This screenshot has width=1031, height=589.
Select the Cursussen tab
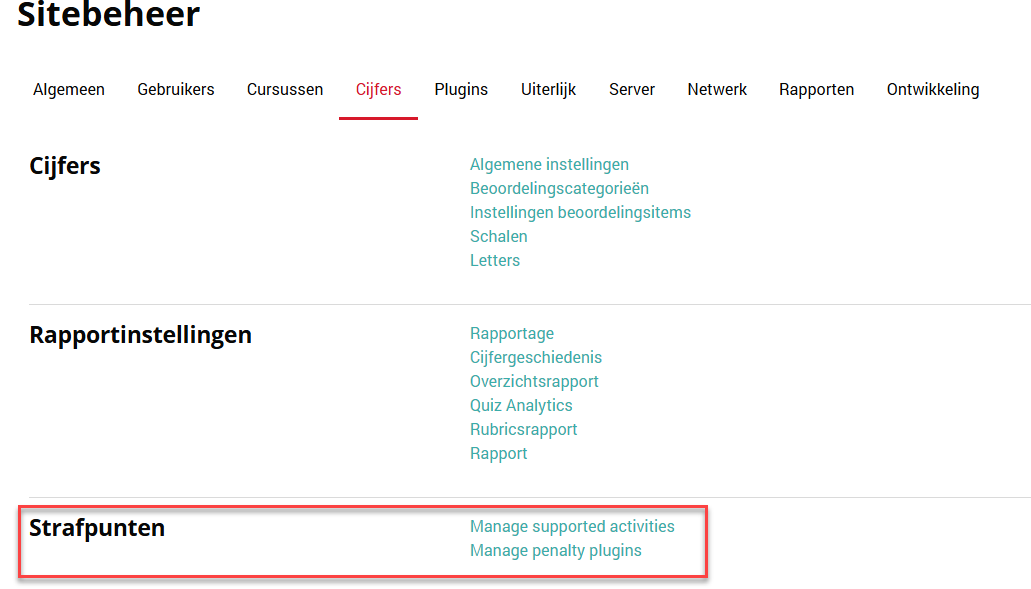pos(285,90)
